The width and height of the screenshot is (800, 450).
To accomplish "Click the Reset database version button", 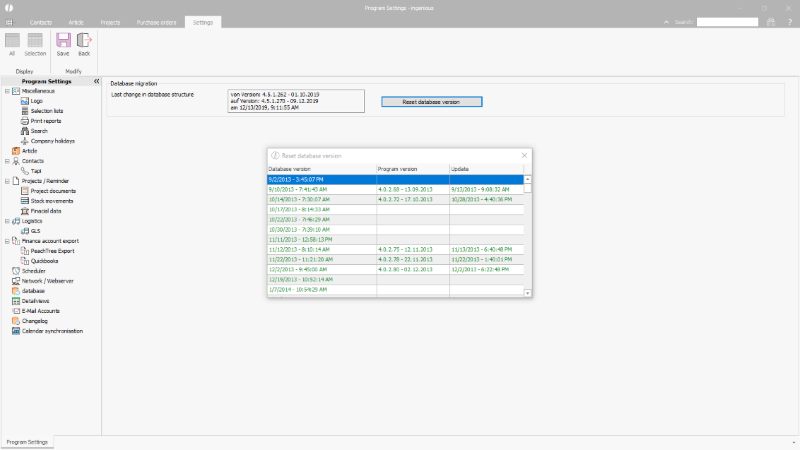I will pos(431,102).
